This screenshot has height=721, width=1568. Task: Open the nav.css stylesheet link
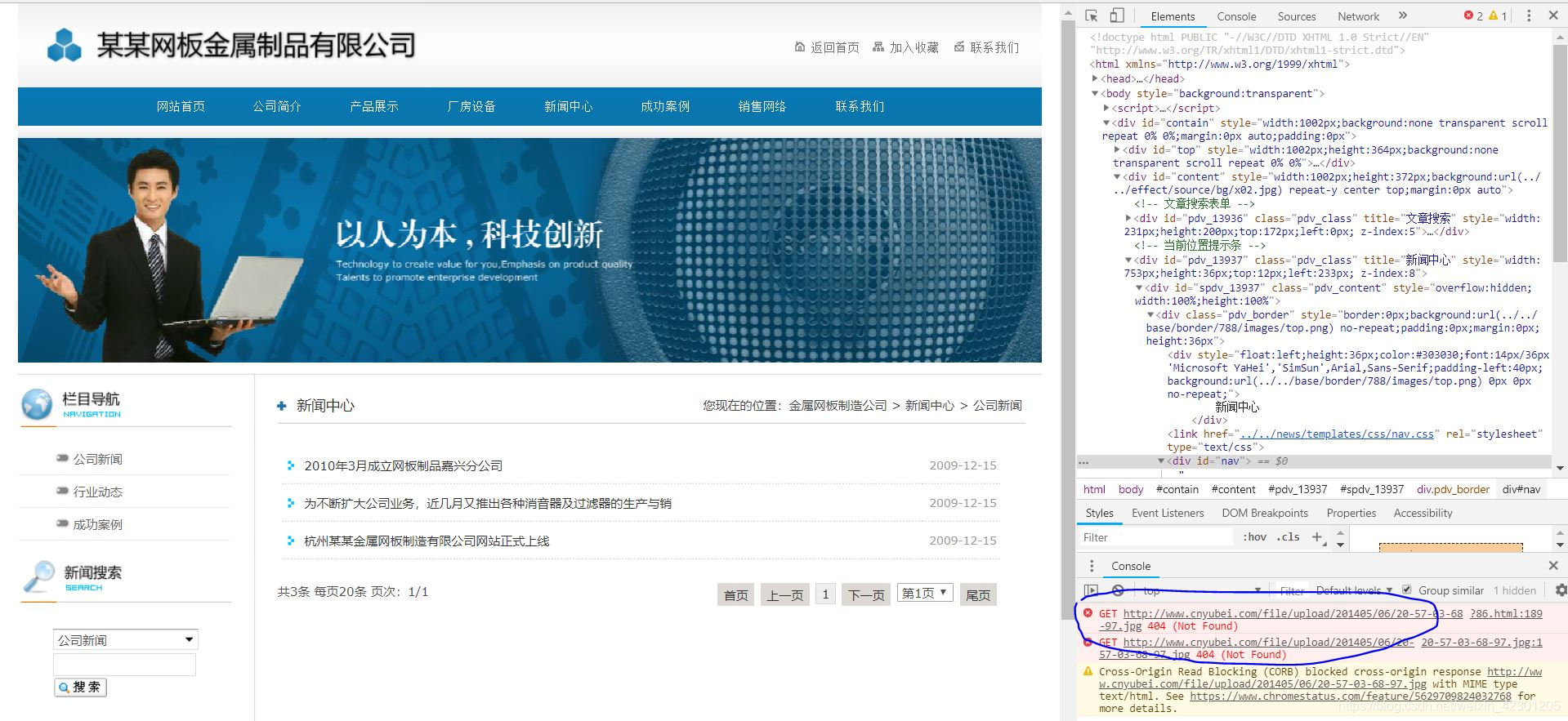[1337, 434]
